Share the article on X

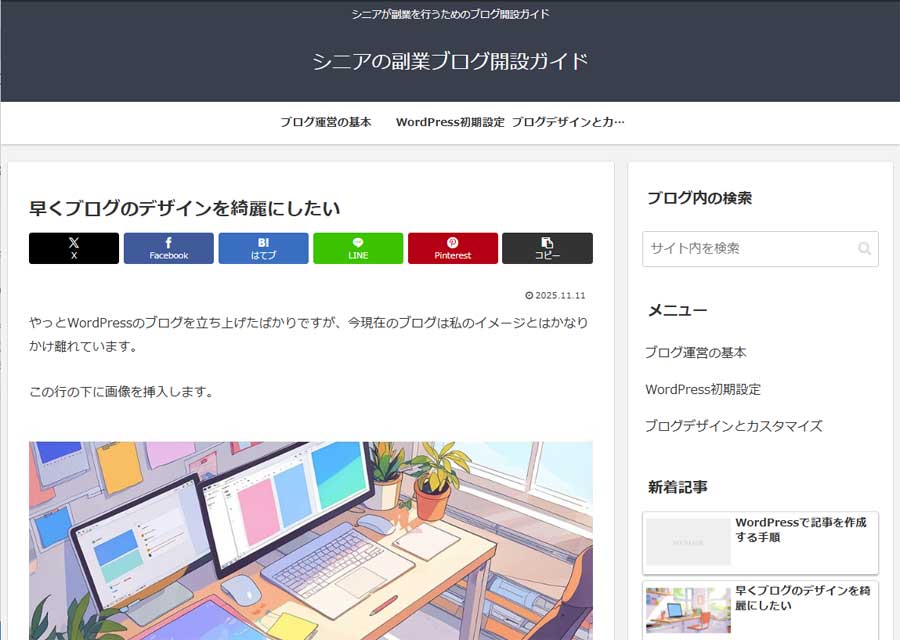tap(73, 248)
